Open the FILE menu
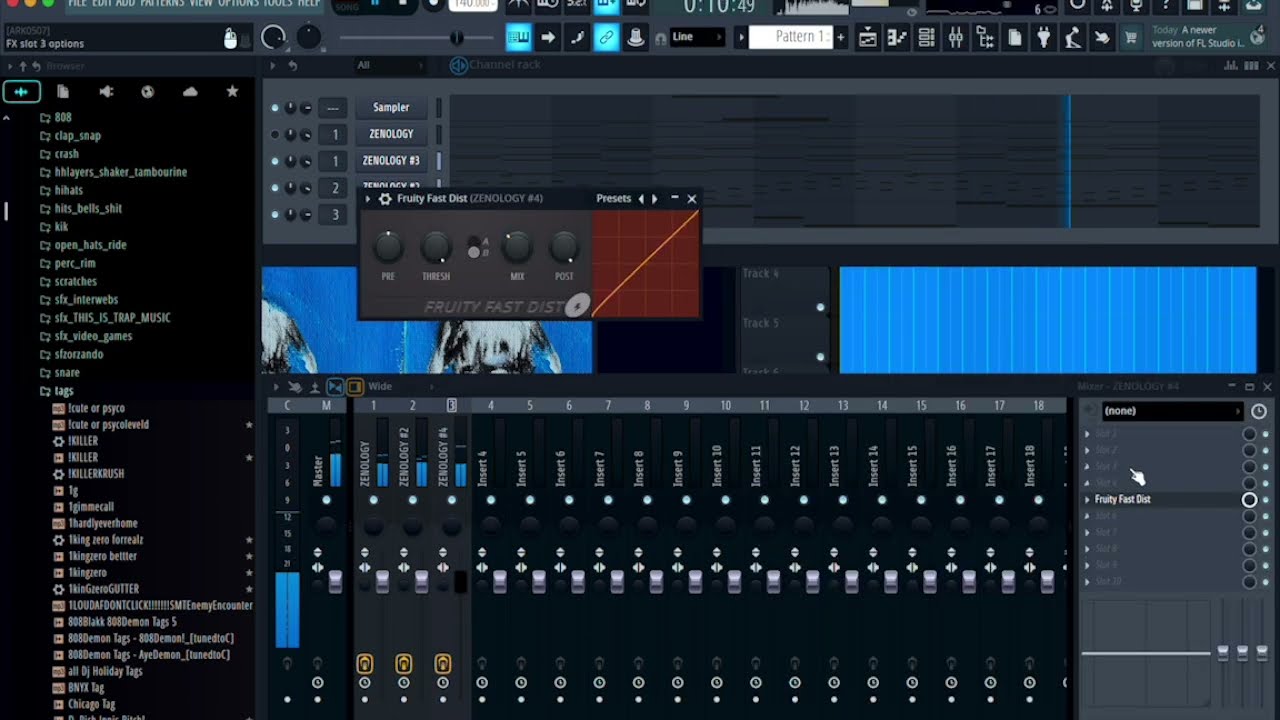The width and height of the screenshot is (1280, 720). [77, 4]
